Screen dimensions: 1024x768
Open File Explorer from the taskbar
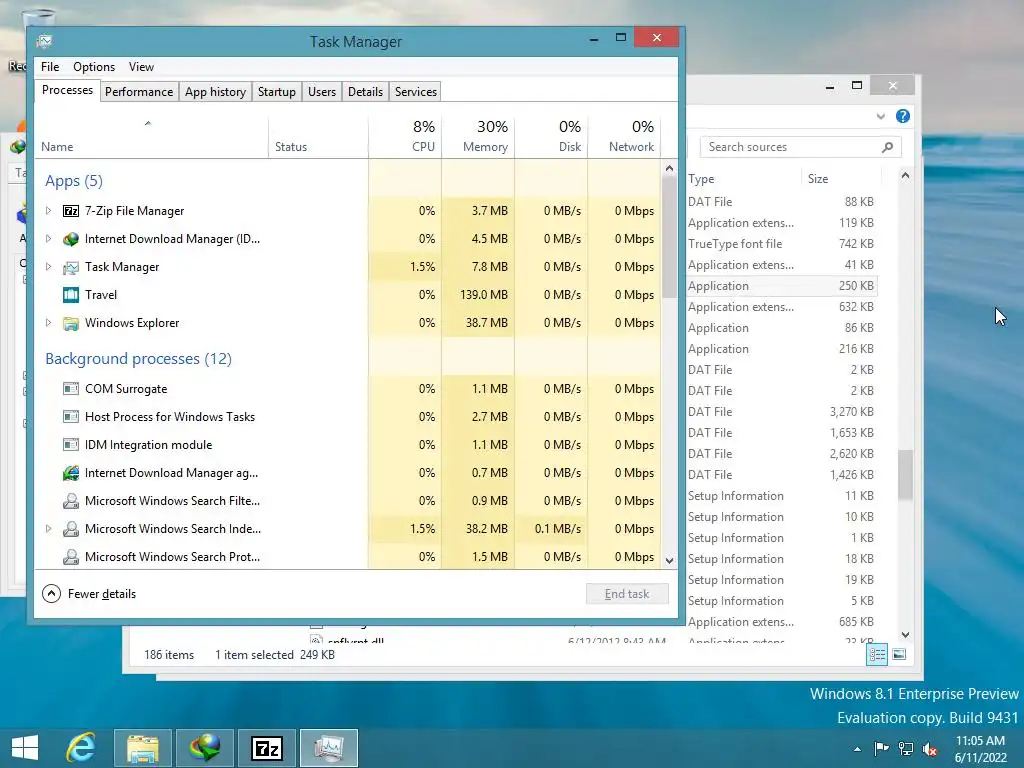pyautogui.click(x=143, y=748)
